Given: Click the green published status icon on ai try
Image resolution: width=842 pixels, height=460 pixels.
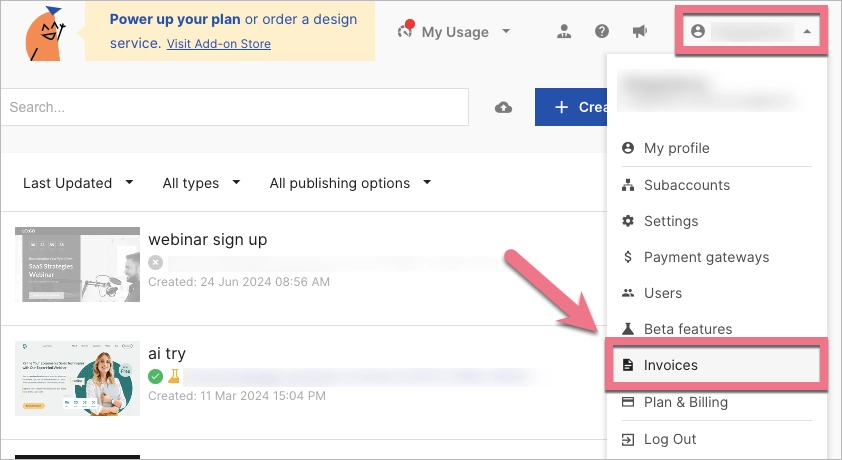Looking at the screenshot, I should 155,377.
